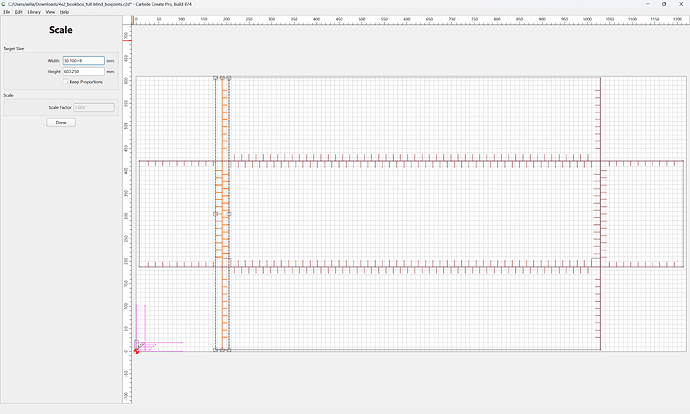Image resolution: width=690 pixels, height=414 pixels.
Task: Open the Edit menu
Action: tap(18, 12)
